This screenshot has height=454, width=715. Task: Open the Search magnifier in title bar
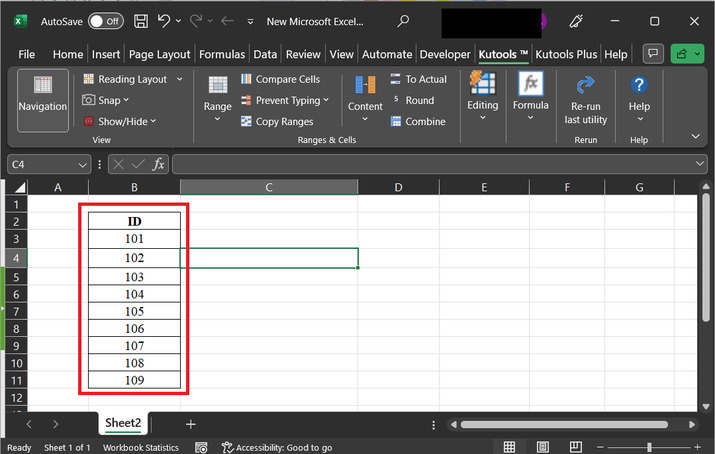click(403, 21)
